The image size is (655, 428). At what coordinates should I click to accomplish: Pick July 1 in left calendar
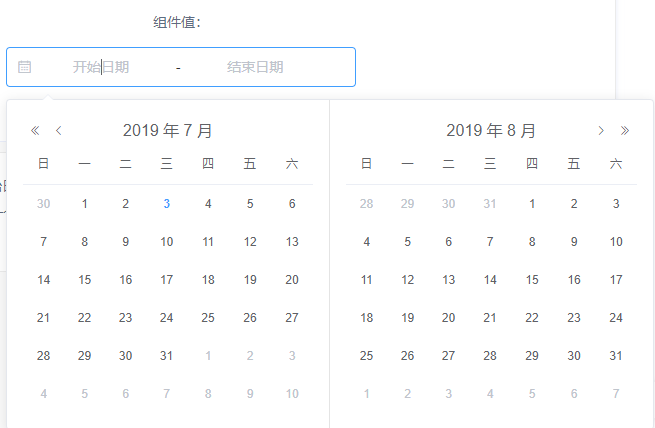coord(84,204)
